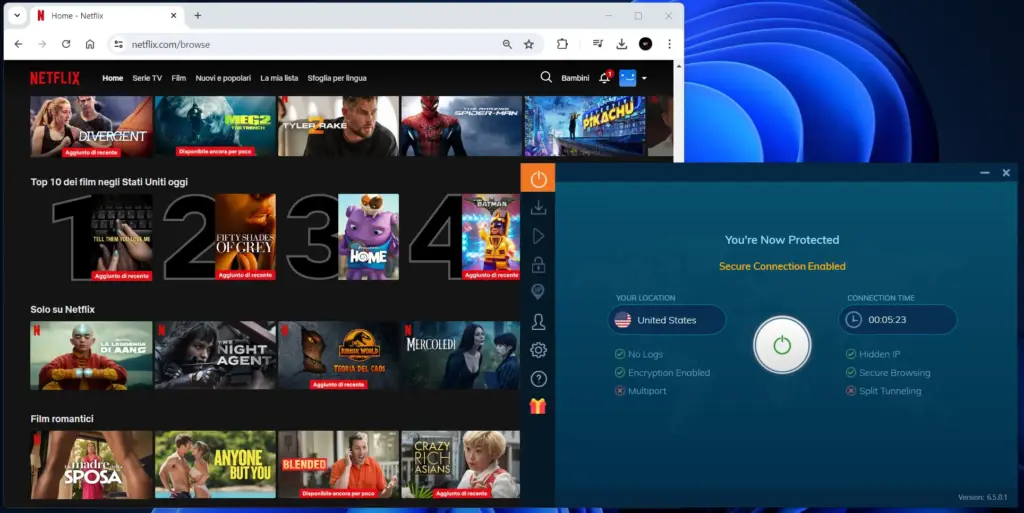This screenshot has width=1024, height=513.
Task: Open the VPN help question mark icon
Action: pyautogui.click(x=538, y=379)
